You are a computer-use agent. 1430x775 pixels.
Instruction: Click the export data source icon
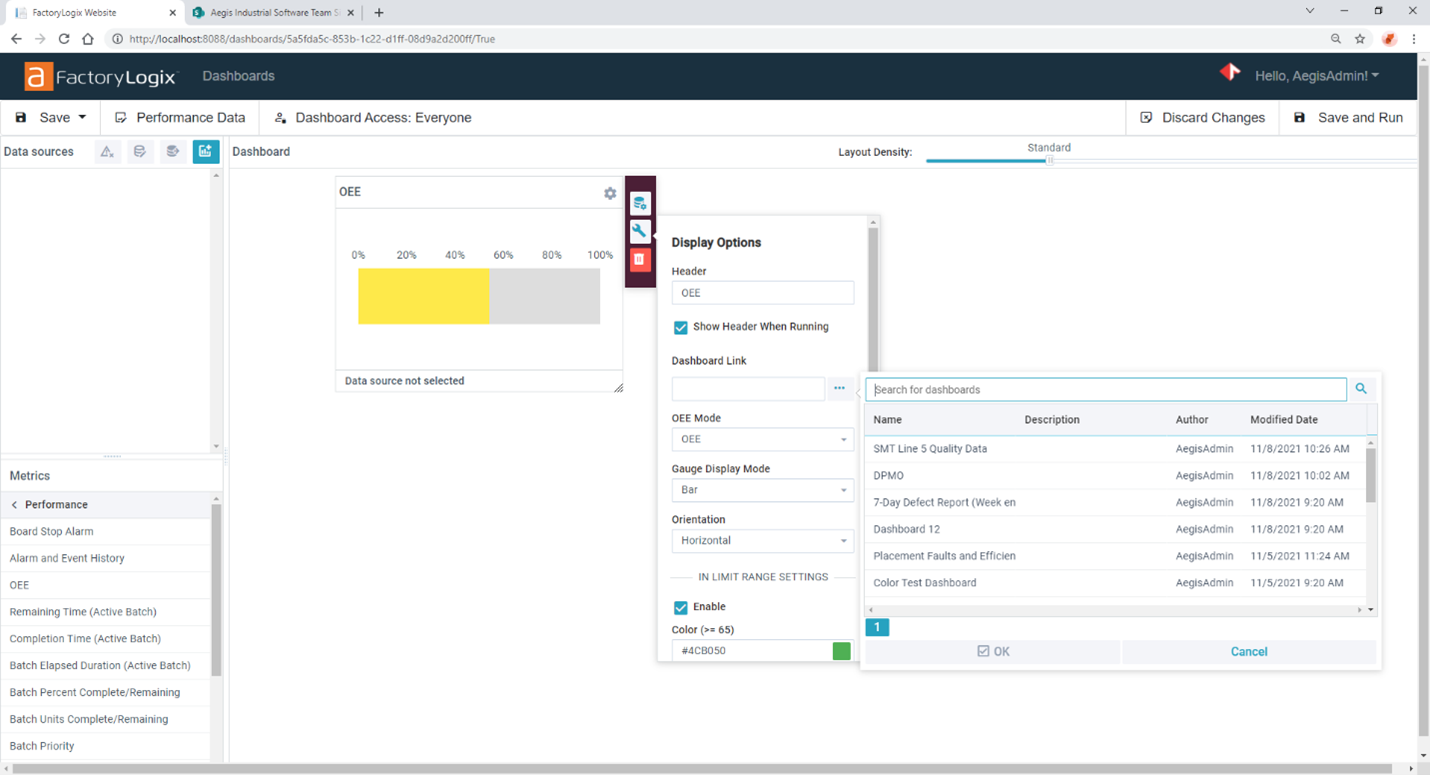(x=171, y=151)
